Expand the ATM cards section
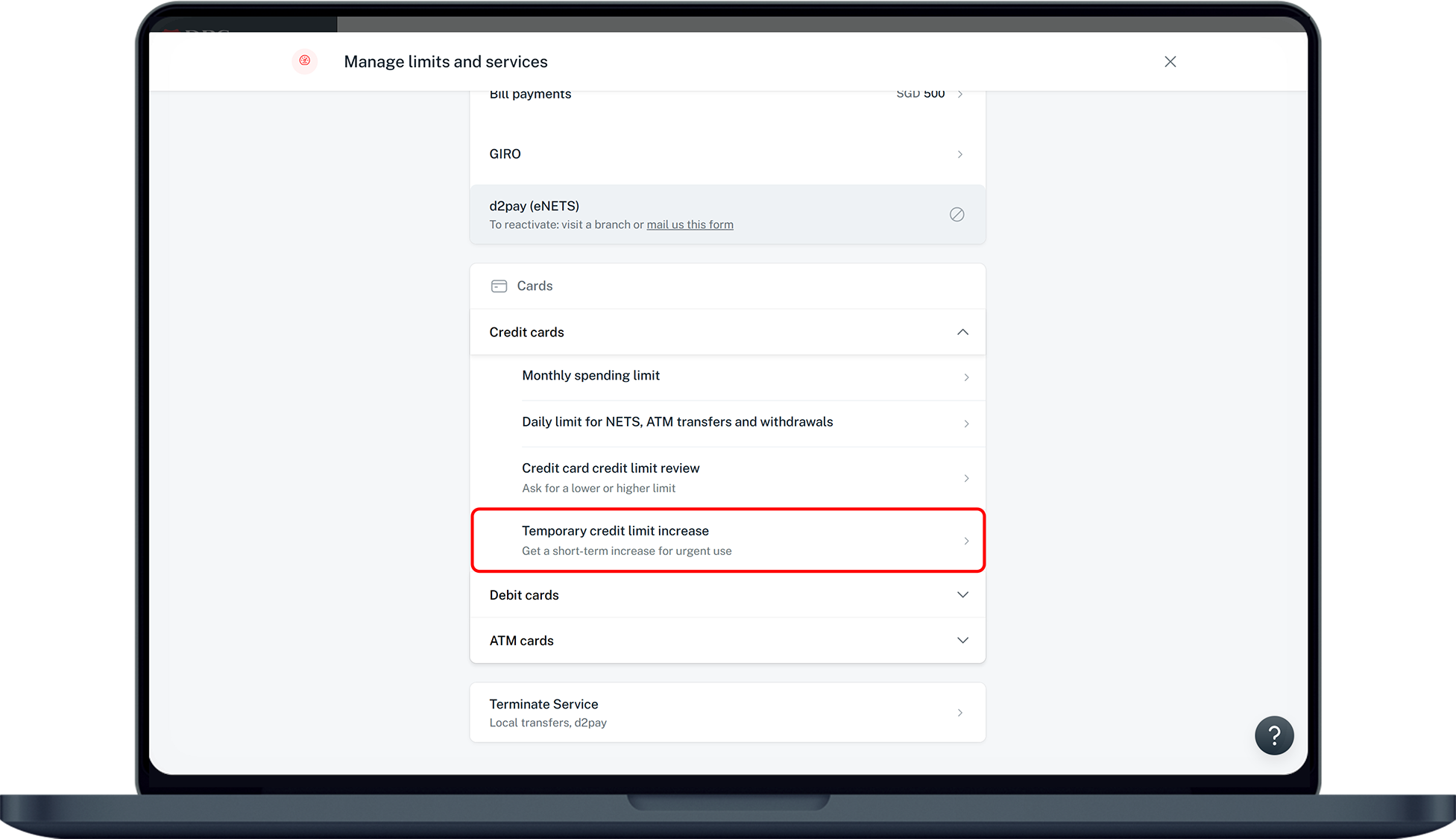The height and width of the screenshot is (839, 1456). point(962,641)
